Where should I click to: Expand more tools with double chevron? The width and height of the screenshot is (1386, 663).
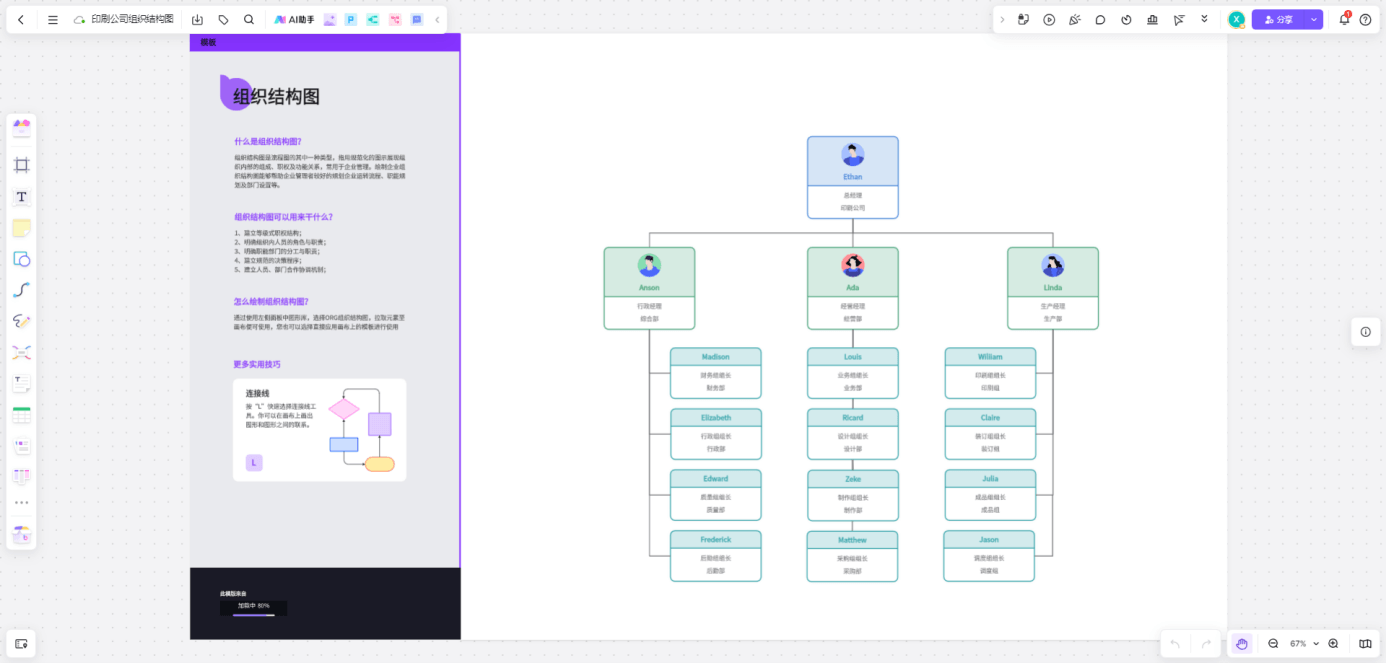pos(1204,19)
